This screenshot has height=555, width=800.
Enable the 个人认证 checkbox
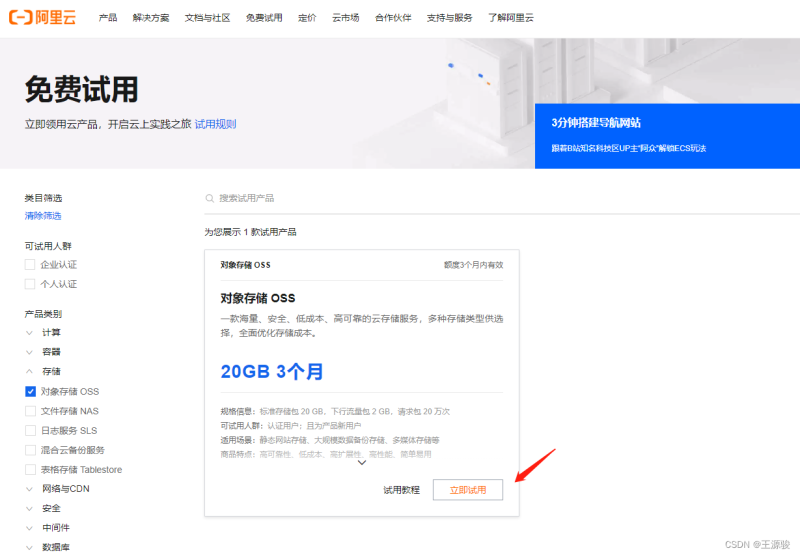[30, 284]
